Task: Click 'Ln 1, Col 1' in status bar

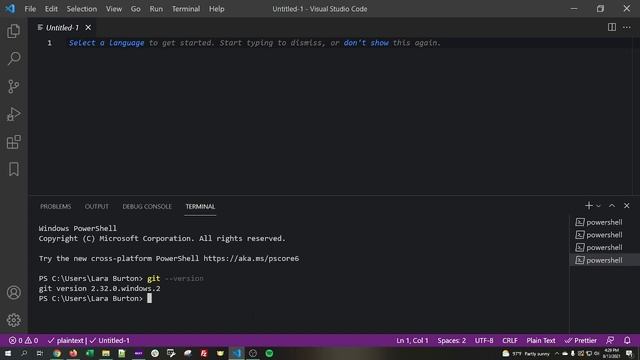Action: click(x=412, y=340)
